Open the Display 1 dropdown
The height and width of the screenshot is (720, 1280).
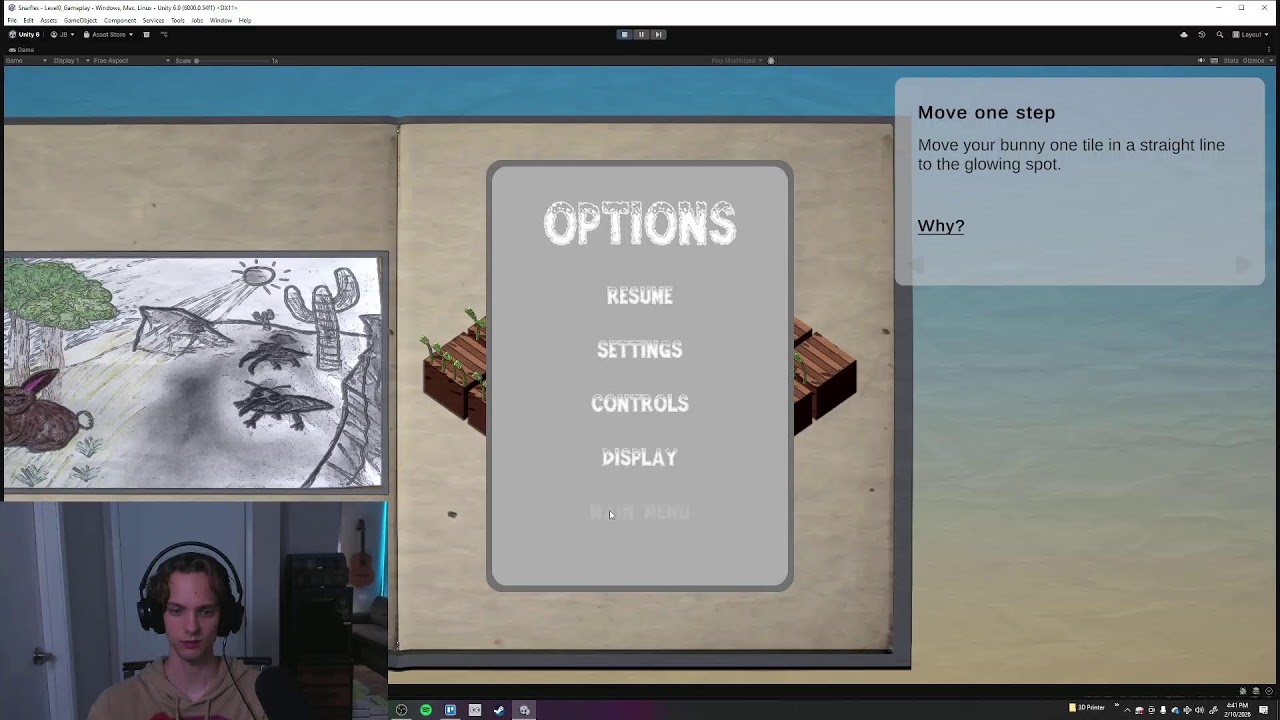(x=70, y=60)
